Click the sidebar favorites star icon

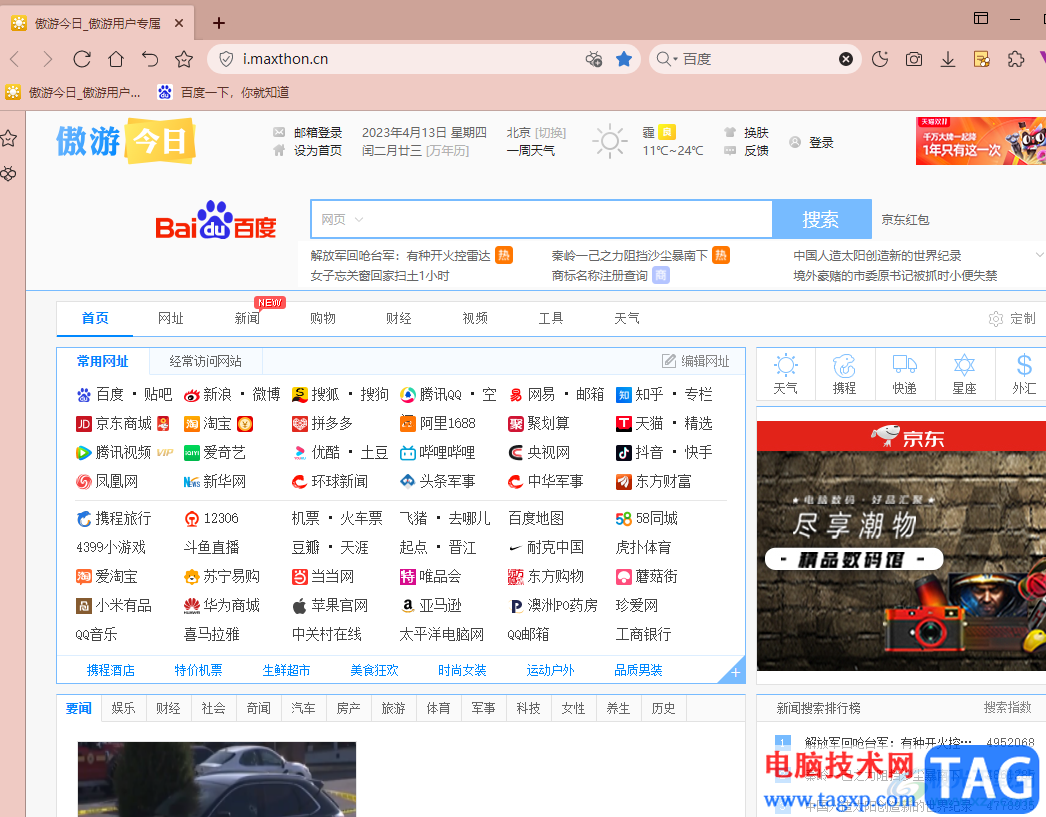(9, 139)
